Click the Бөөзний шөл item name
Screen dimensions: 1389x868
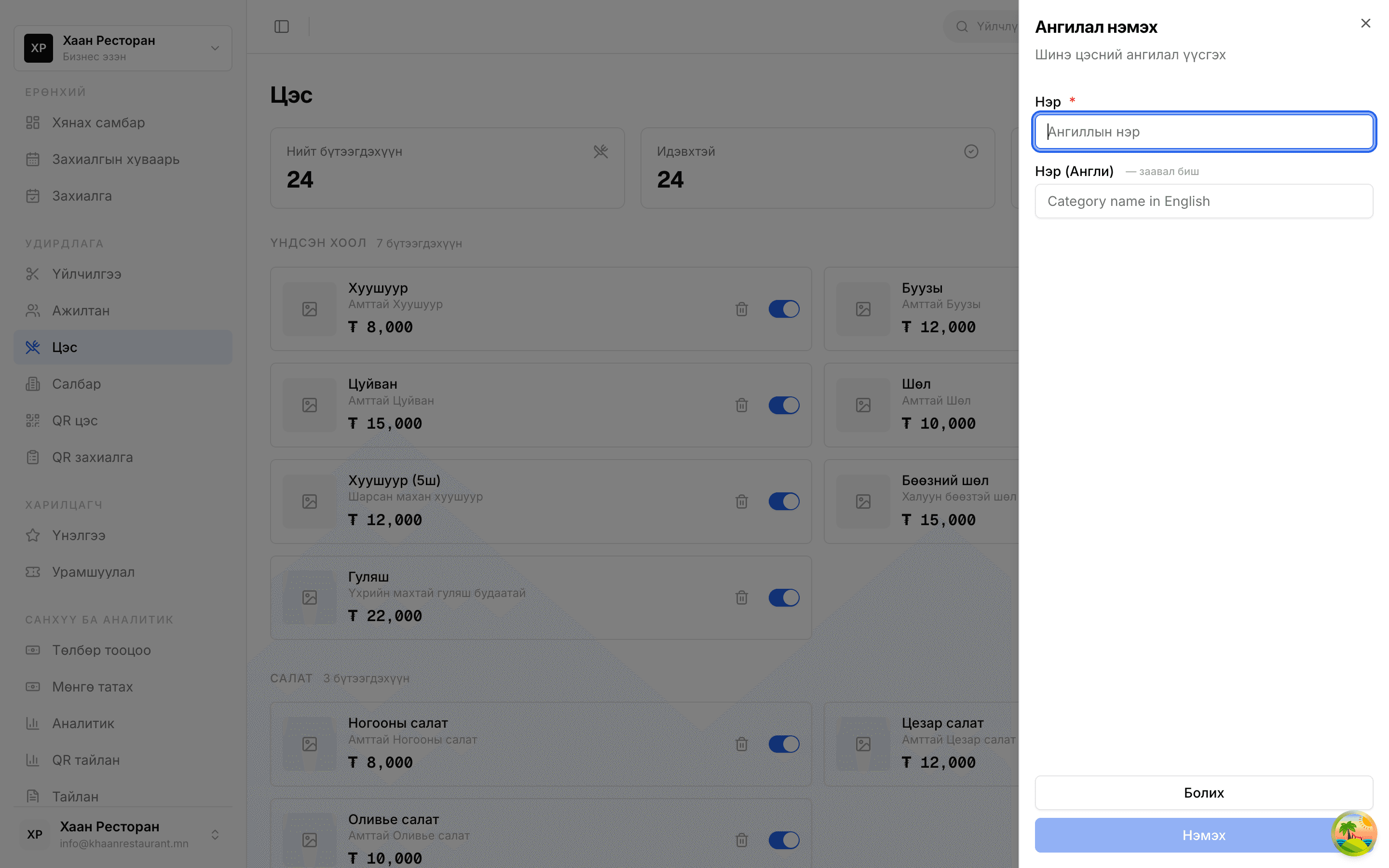tap(945, 480)
